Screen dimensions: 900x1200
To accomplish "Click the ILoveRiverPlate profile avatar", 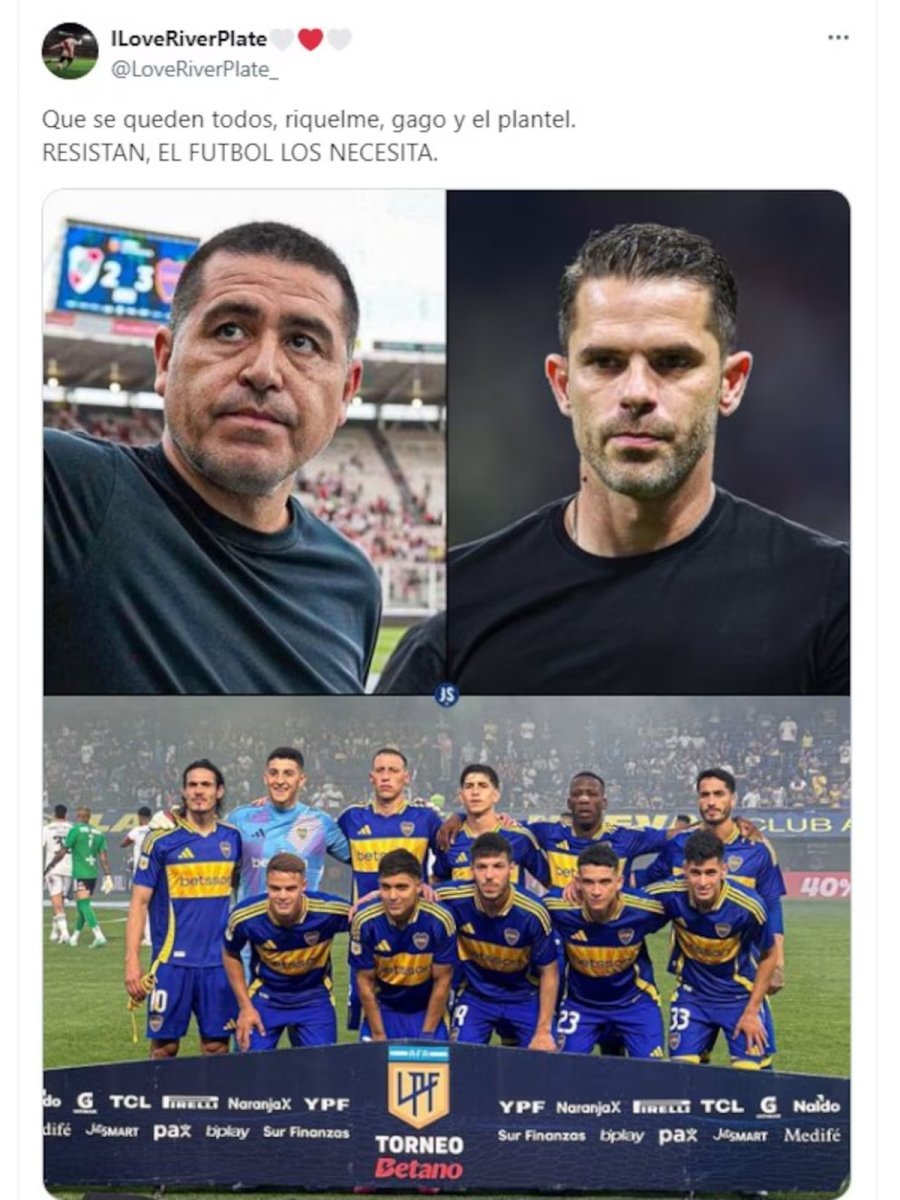I will (x=70, y=51).
